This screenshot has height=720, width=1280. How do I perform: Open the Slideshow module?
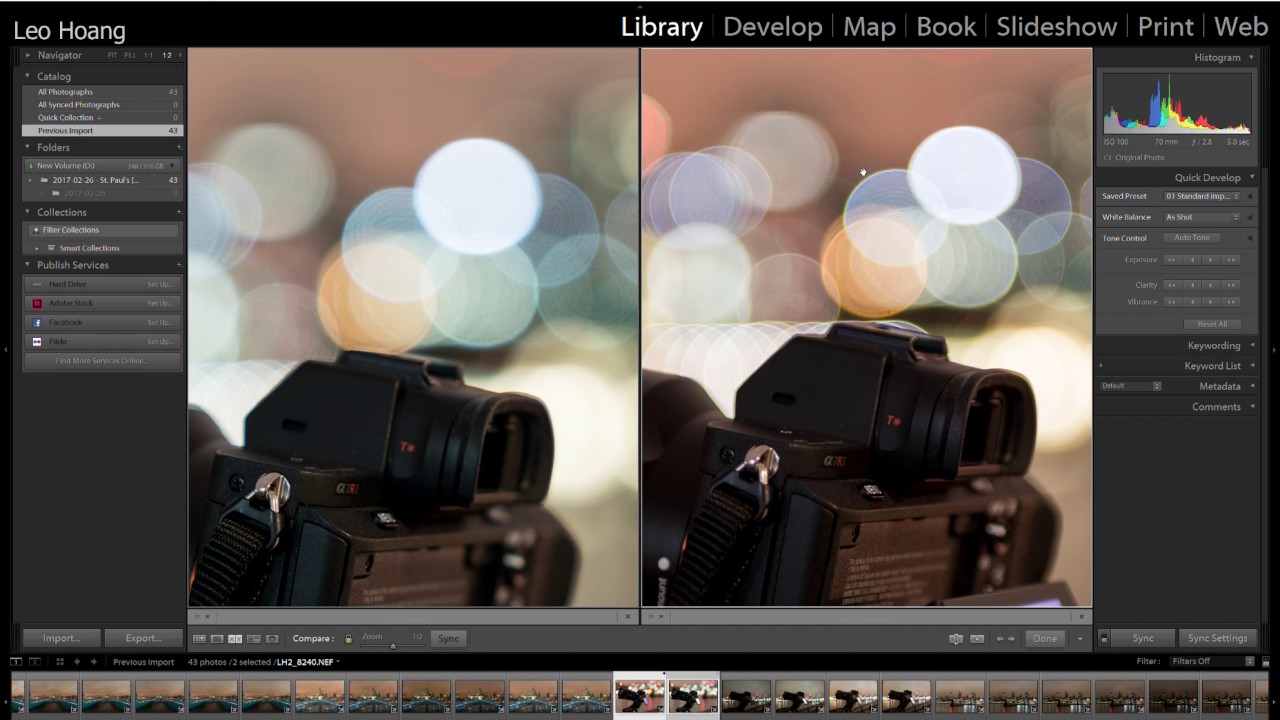pyautogui.click(x=1057, y=27)
